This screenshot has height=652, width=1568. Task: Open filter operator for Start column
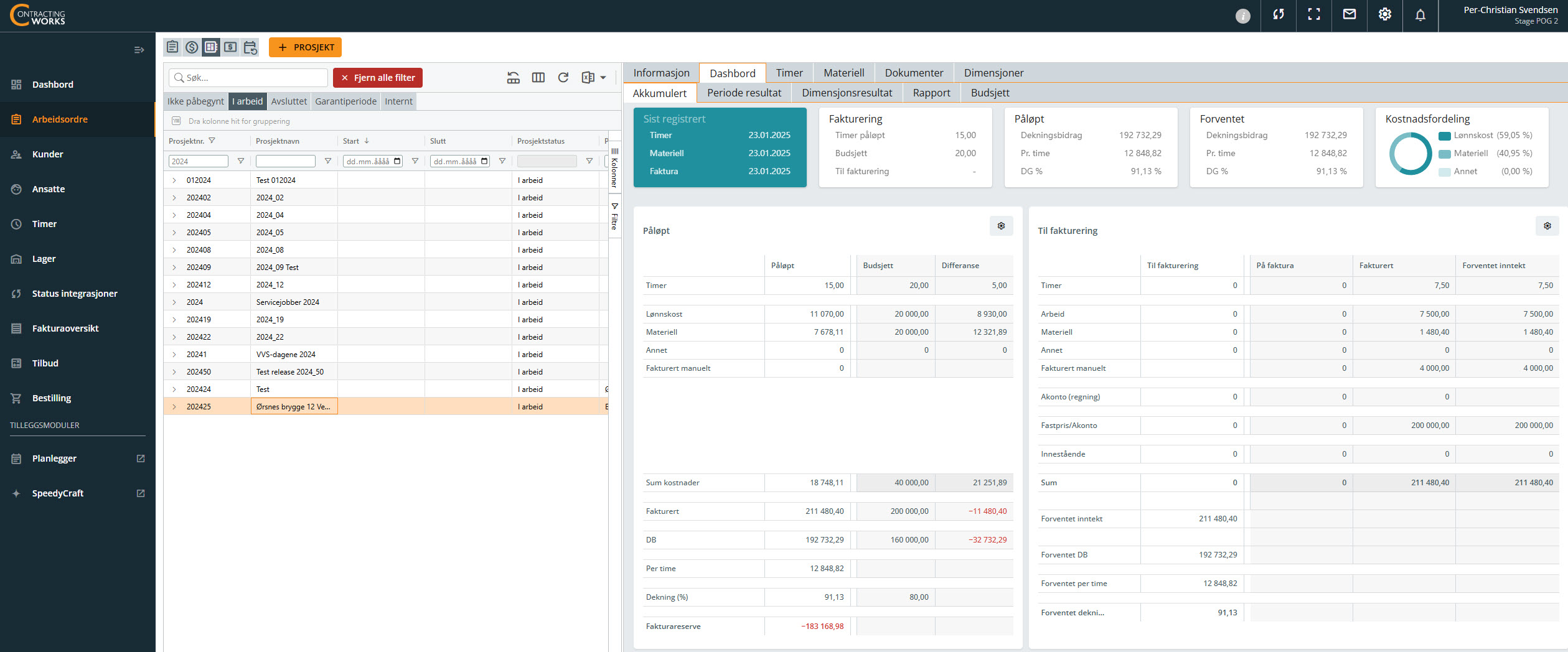pos(415,161)
